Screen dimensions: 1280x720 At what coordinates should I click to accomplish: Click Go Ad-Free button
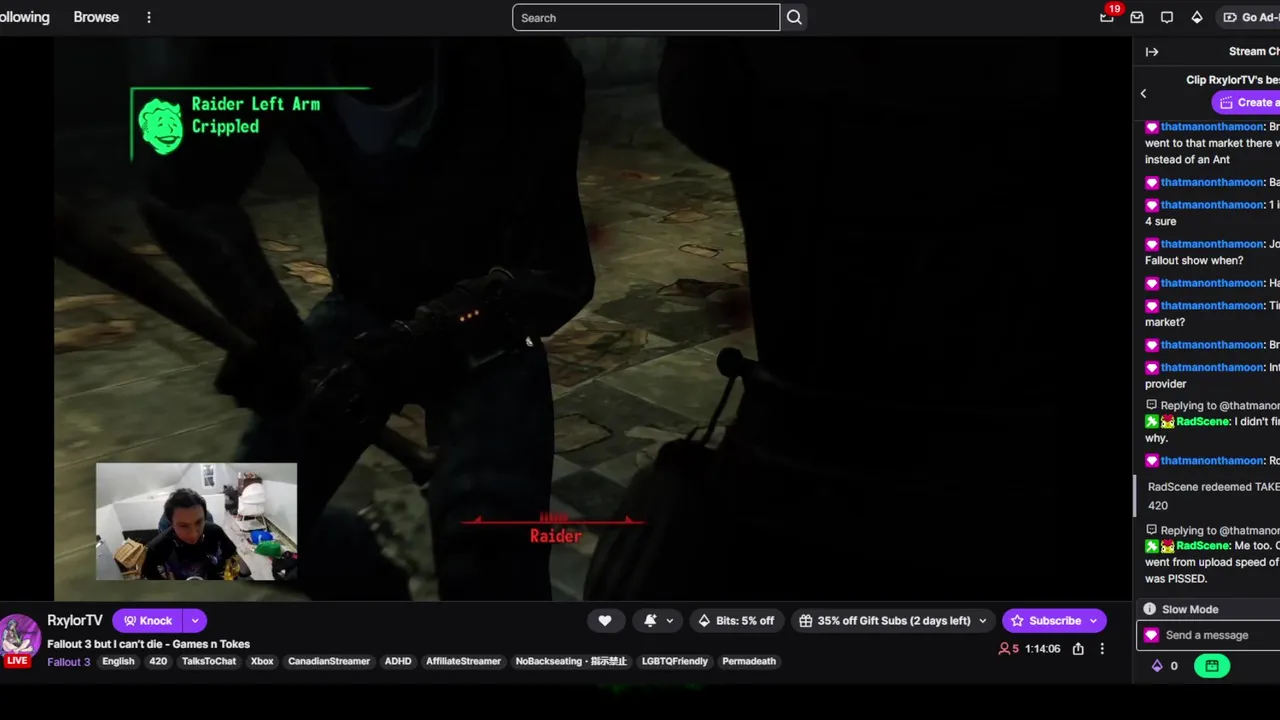click(x=1250, y=17)
